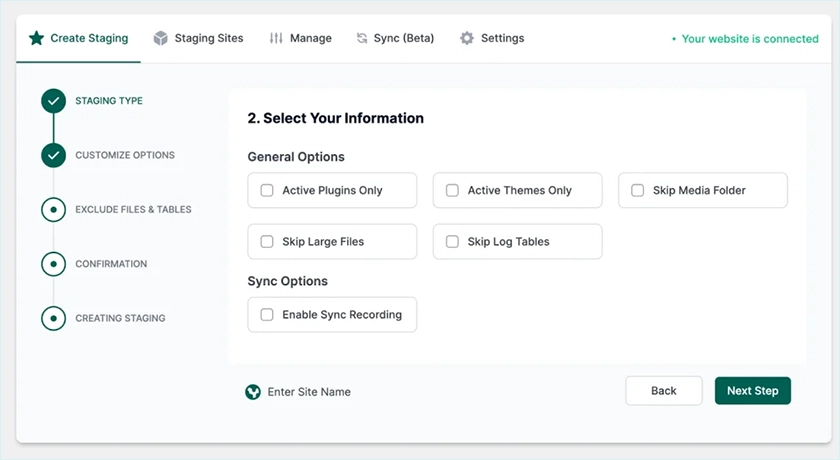Image resolution: width=840 pixels, height=460 pixels.
Task: Tick the Skip Large Files checkbox
Action: (267, 241)
